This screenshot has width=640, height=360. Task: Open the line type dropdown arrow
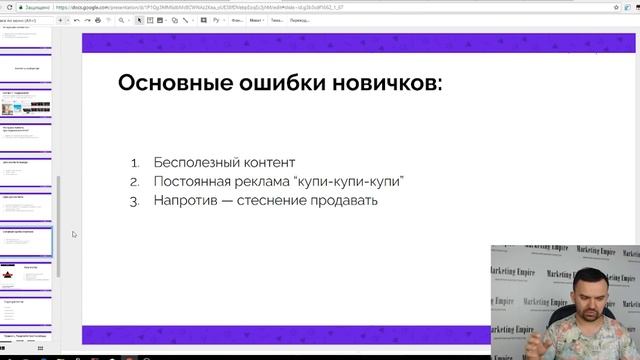[192, 20]
